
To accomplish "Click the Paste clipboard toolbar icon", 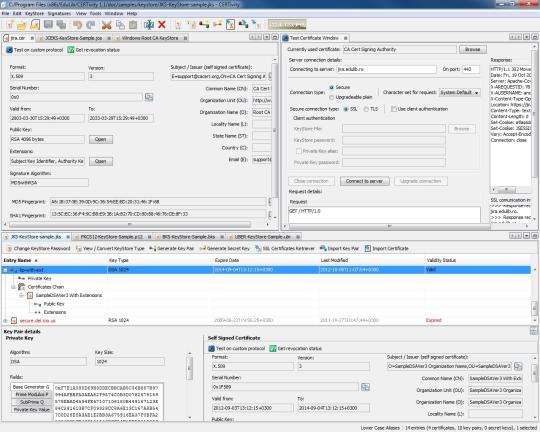I will (x=133, y=25).
